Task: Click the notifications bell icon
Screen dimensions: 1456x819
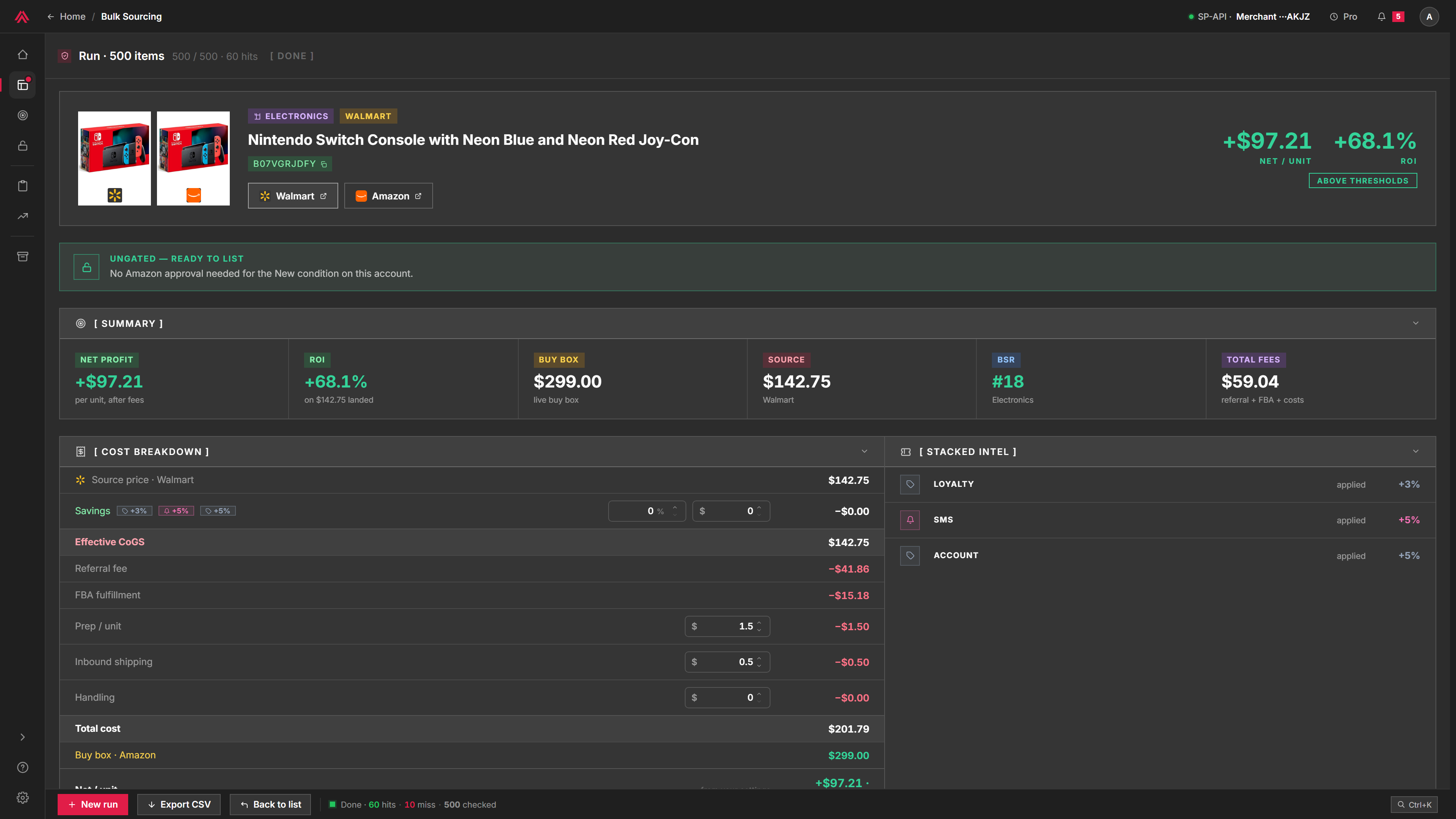Action: point(1381,16)
